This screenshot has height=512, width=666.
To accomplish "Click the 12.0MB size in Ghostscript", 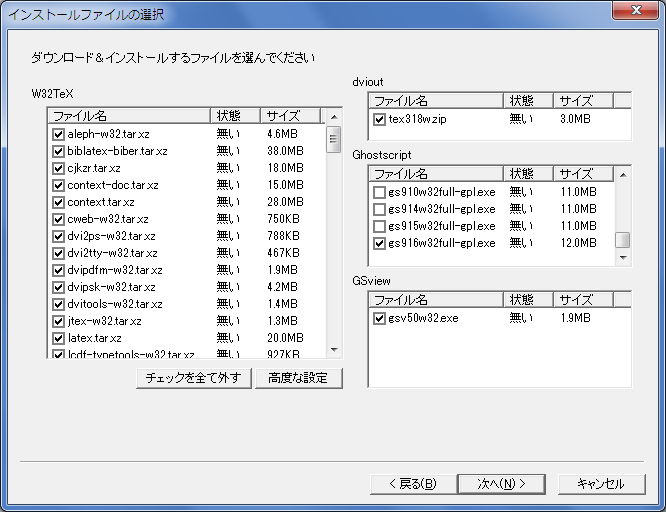I will pyautogui.click(x=579, y=243).
